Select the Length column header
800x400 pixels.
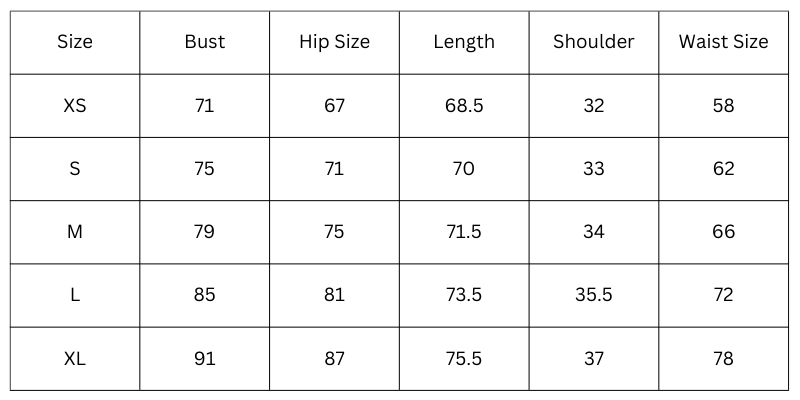(x=464, y=42)
